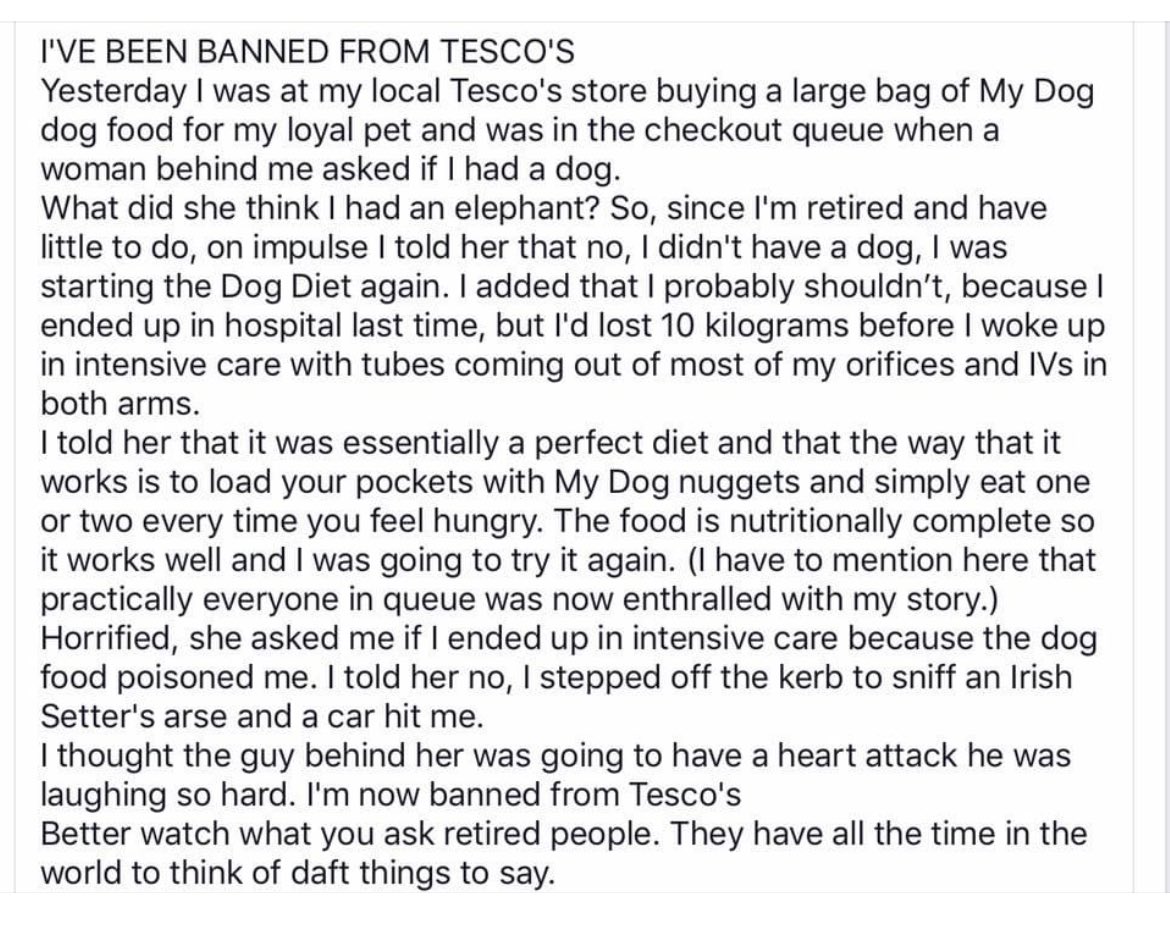The image size is (1170, 932).
Task: Click the line starting "in intensive care with tubes"
Action: 574,365
